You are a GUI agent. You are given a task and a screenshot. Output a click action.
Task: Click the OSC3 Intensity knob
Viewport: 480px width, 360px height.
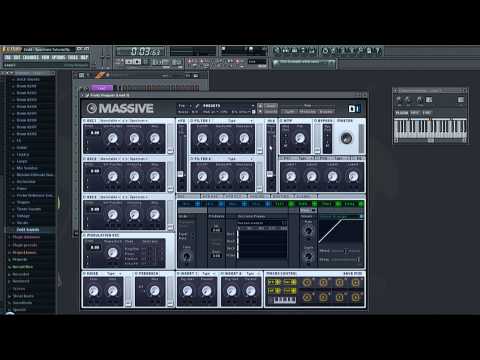(x=134, y=215)
